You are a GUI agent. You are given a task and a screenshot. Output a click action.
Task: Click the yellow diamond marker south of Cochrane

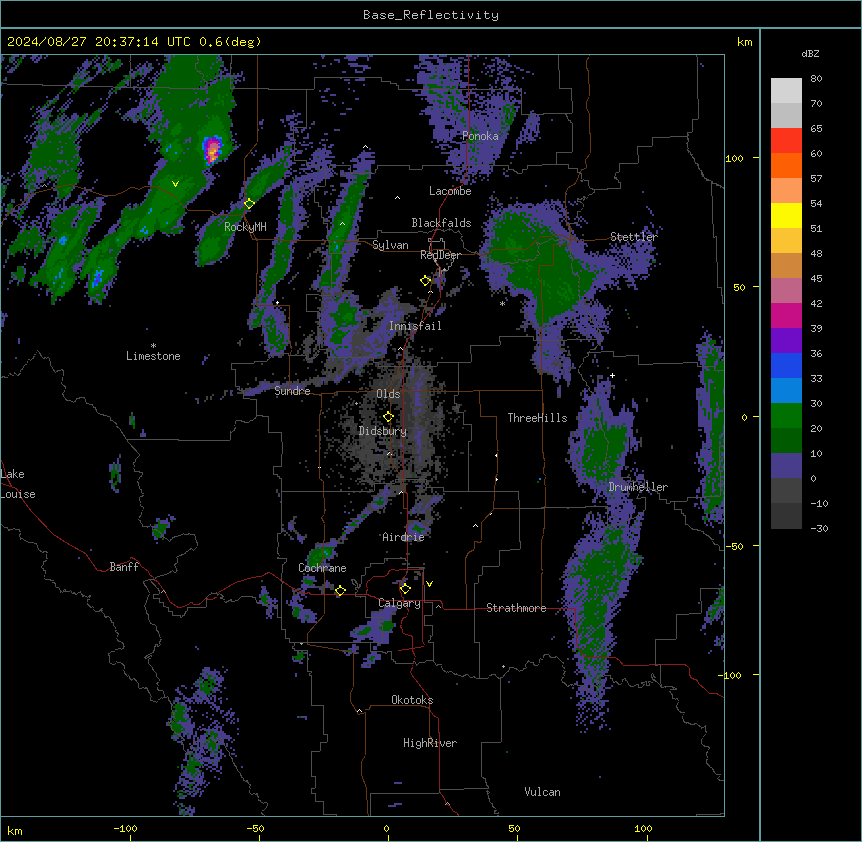click(340, 591)
